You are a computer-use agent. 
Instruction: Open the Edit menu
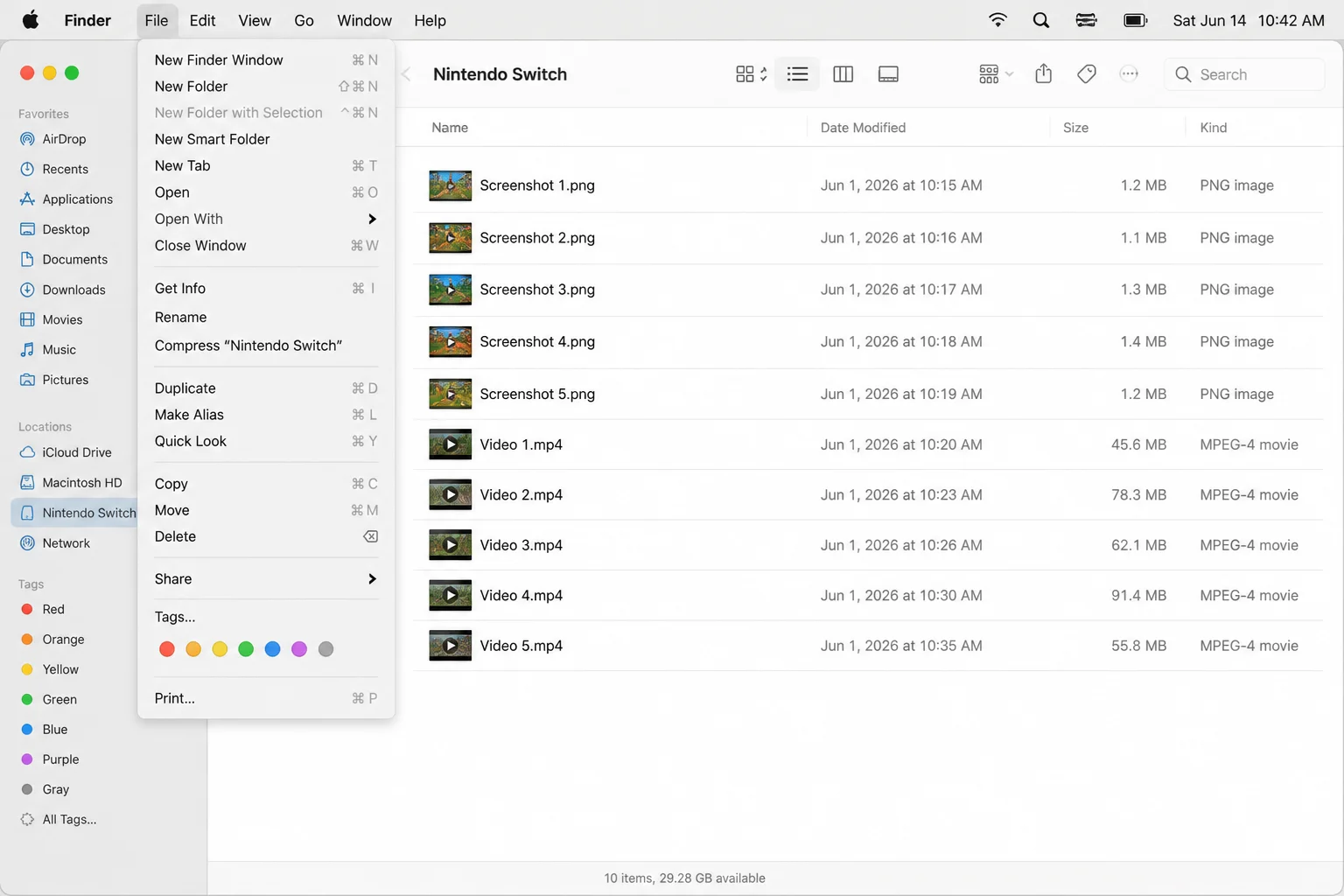pos(202,20)
